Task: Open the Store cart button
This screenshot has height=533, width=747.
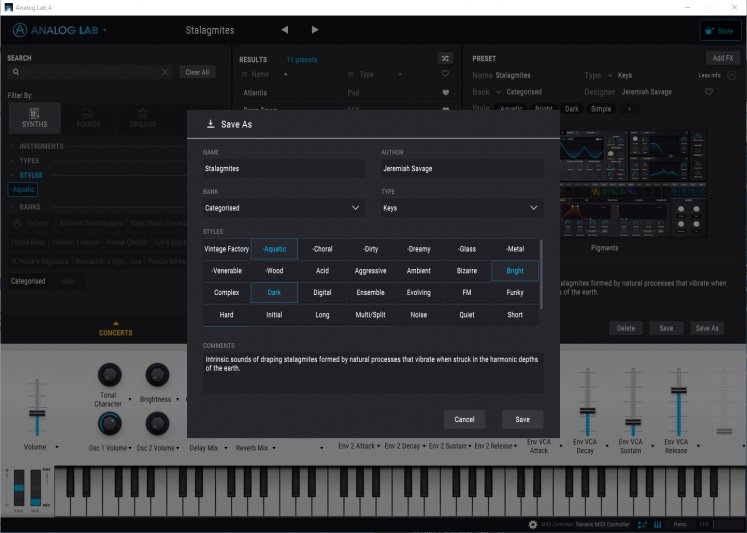Action: click(x=719, y=31)
